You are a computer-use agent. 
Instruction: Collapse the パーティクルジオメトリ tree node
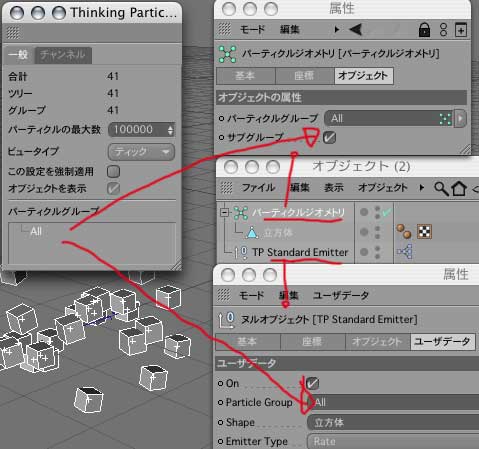pyautogui.click(x=225, y=212)
